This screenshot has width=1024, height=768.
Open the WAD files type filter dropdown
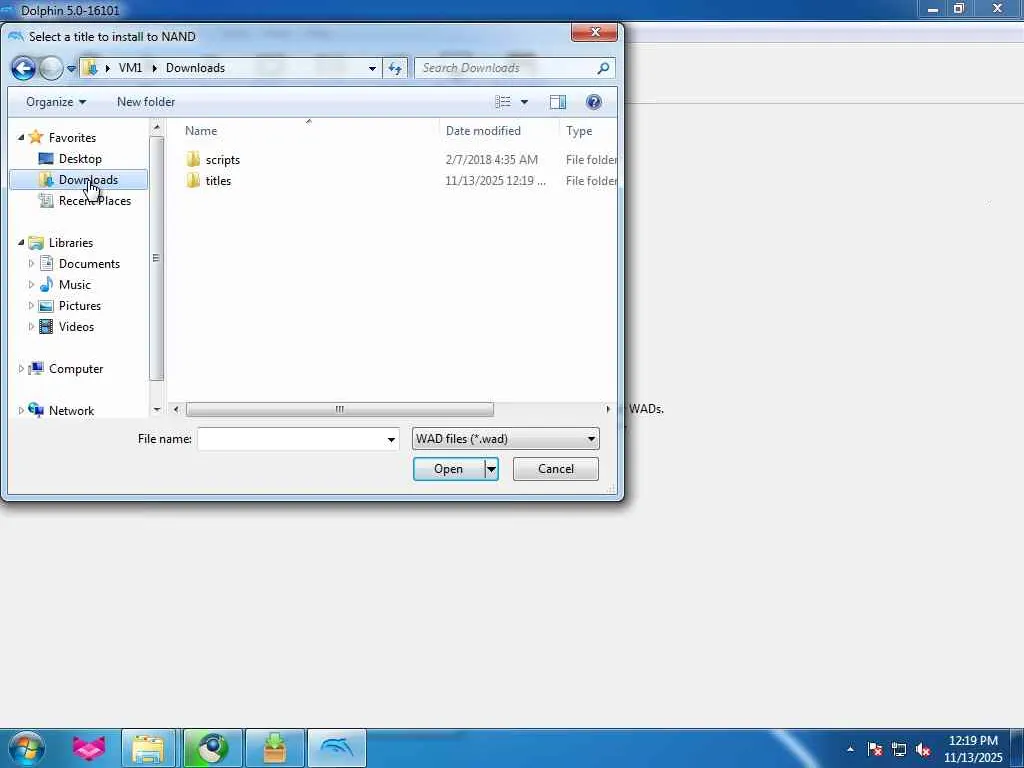(505, 439)
